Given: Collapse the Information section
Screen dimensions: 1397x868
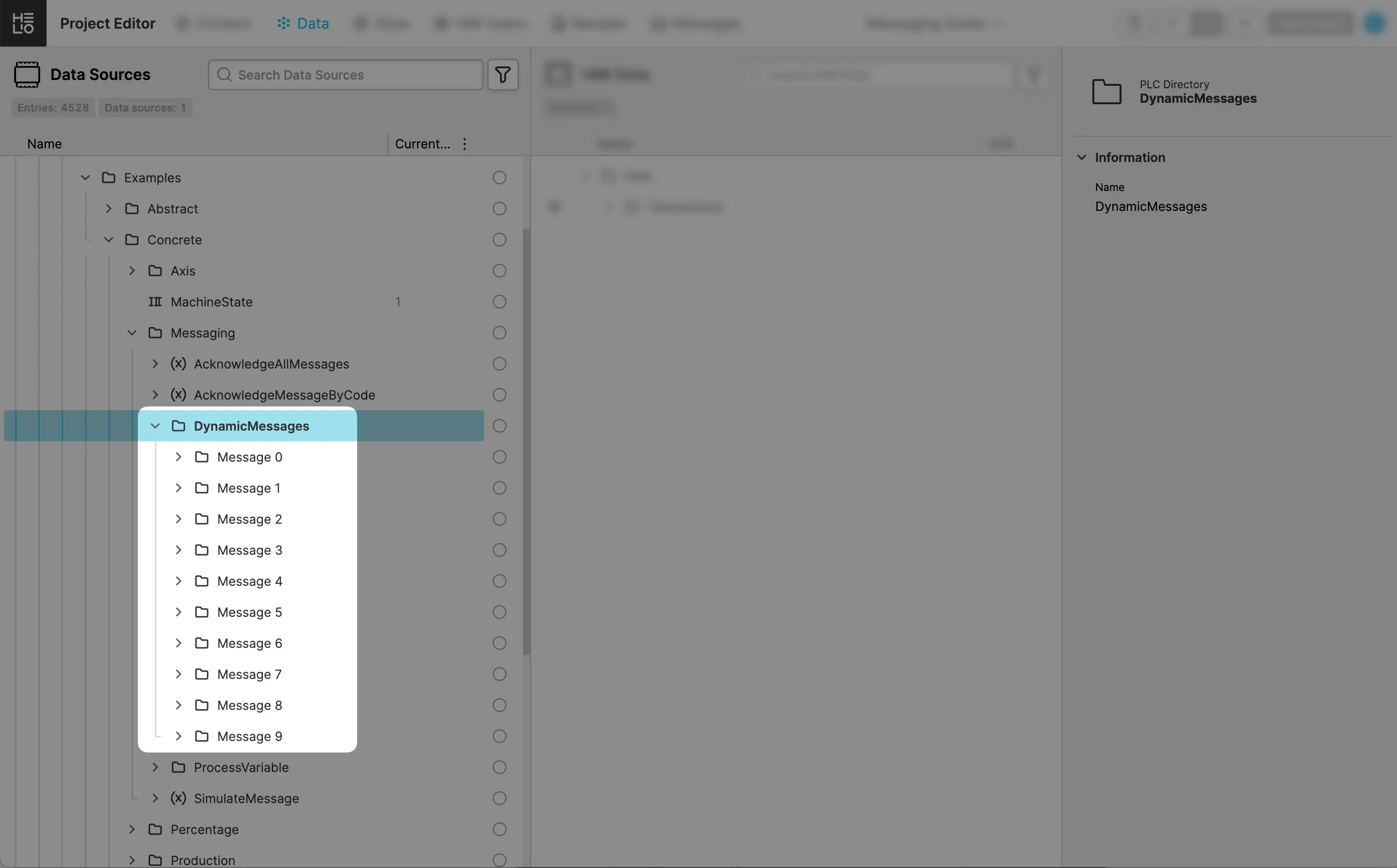Looking at the screenshot, I should [1082, 157].
